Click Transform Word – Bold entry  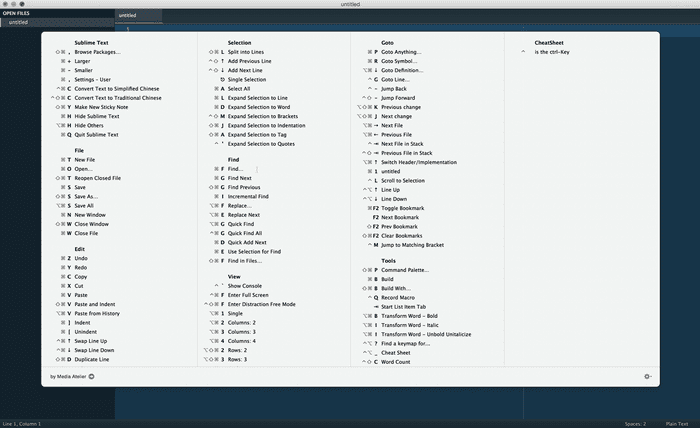coord(409,316)
